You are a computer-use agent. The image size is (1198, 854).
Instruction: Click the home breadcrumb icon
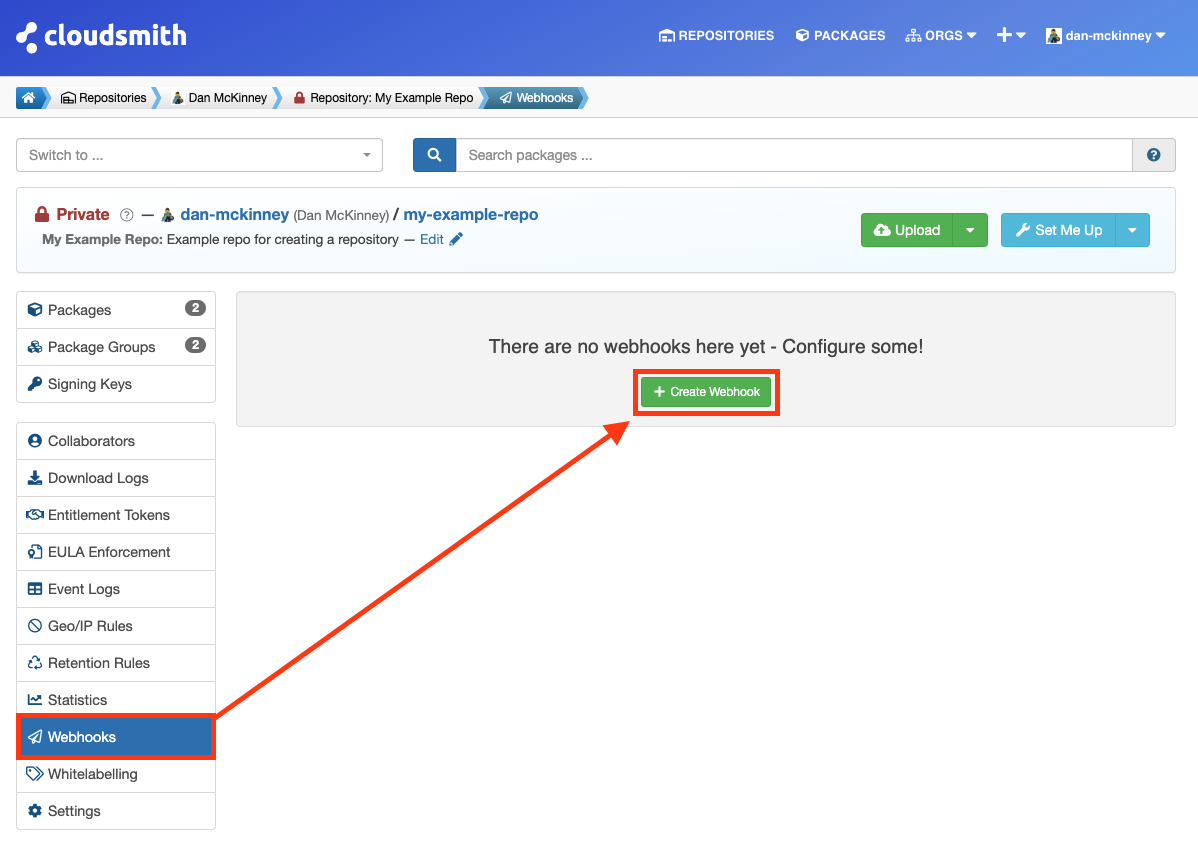click(x=29, y=98)
